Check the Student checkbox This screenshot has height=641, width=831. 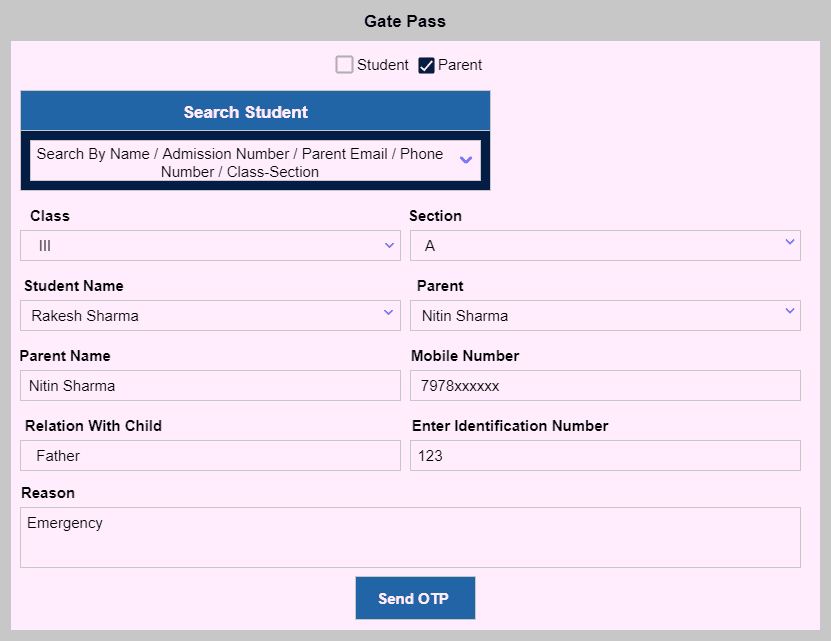344,65
